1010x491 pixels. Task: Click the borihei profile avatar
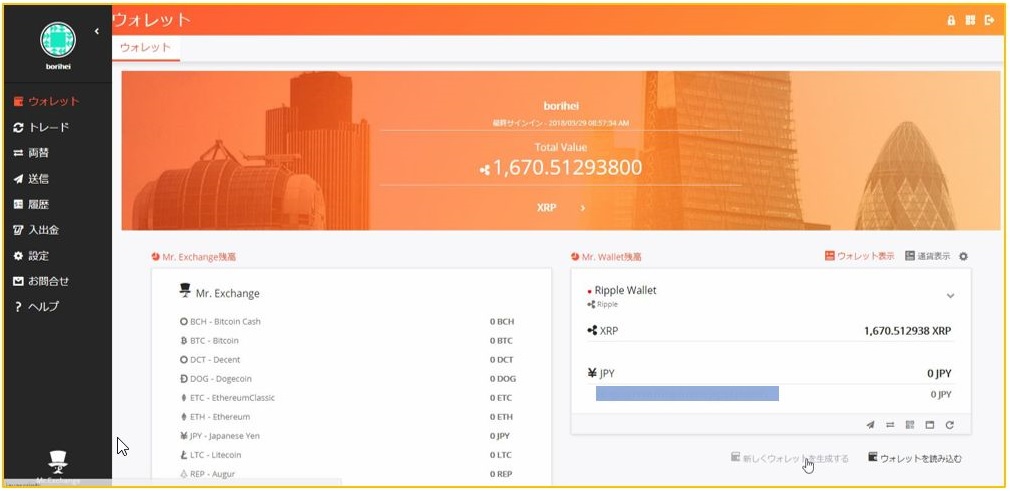coord(57,39)
